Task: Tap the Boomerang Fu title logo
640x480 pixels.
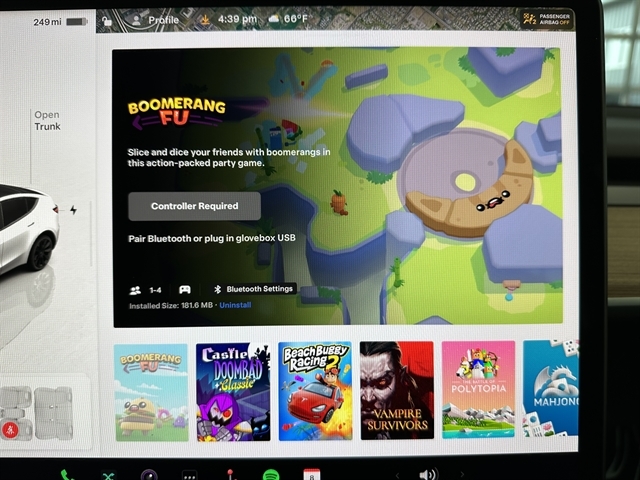Action: 176,112
